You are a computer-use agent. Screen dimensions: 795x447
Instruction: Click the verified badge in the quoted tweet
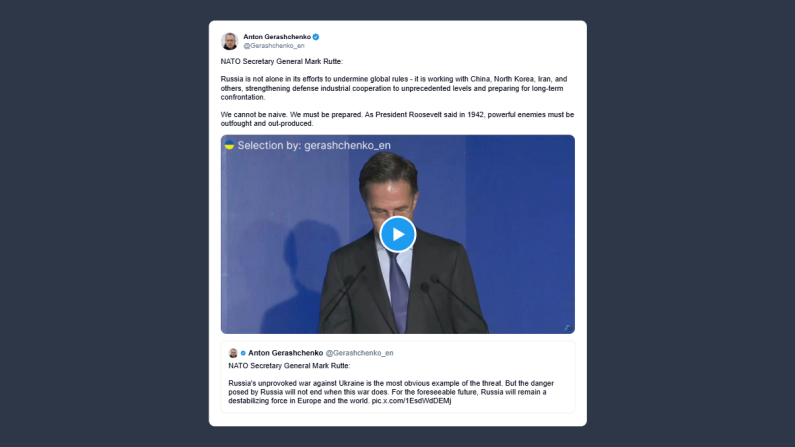(243, 353)
